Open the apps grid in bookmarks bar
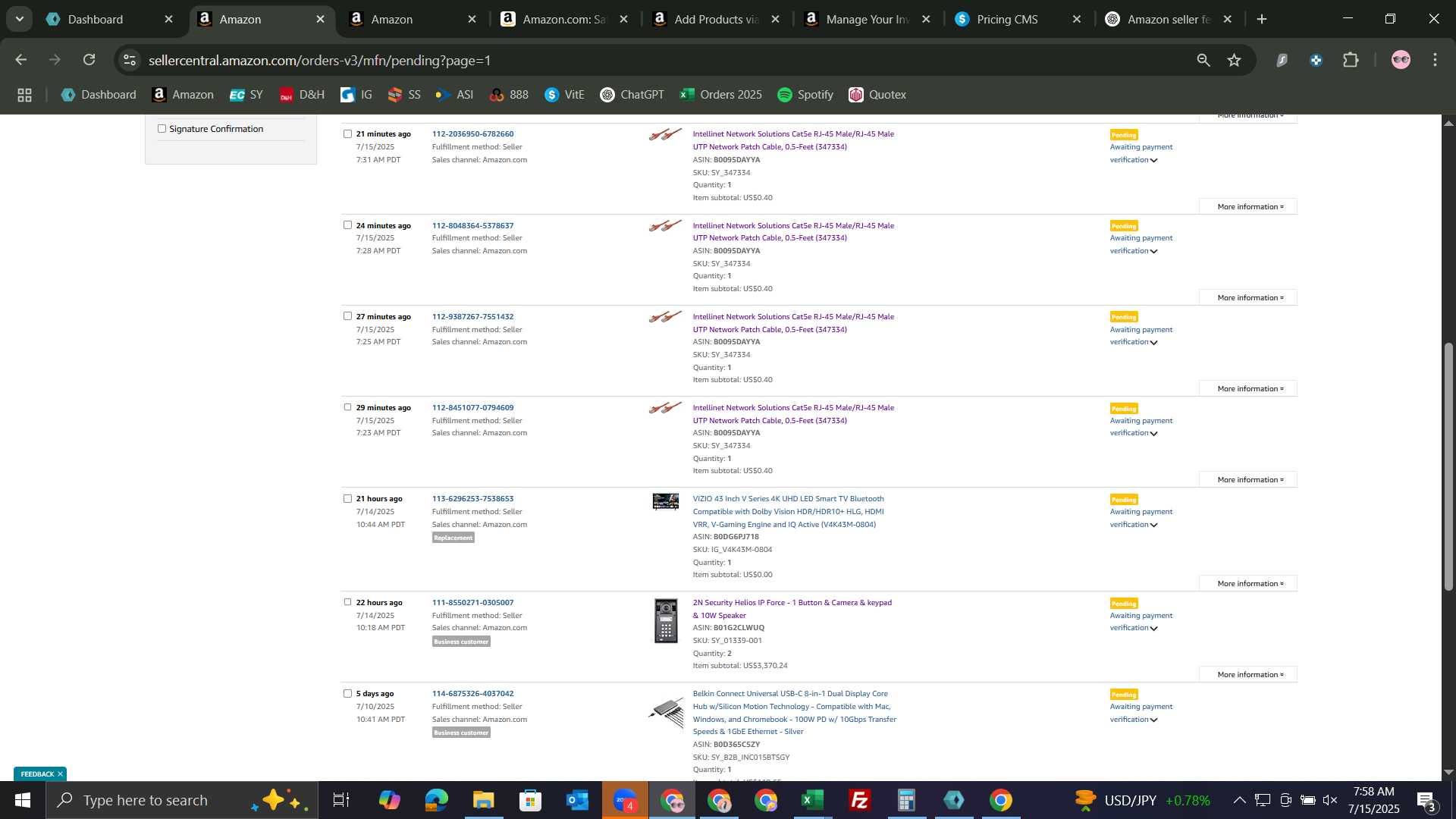 tap(24, 95)
